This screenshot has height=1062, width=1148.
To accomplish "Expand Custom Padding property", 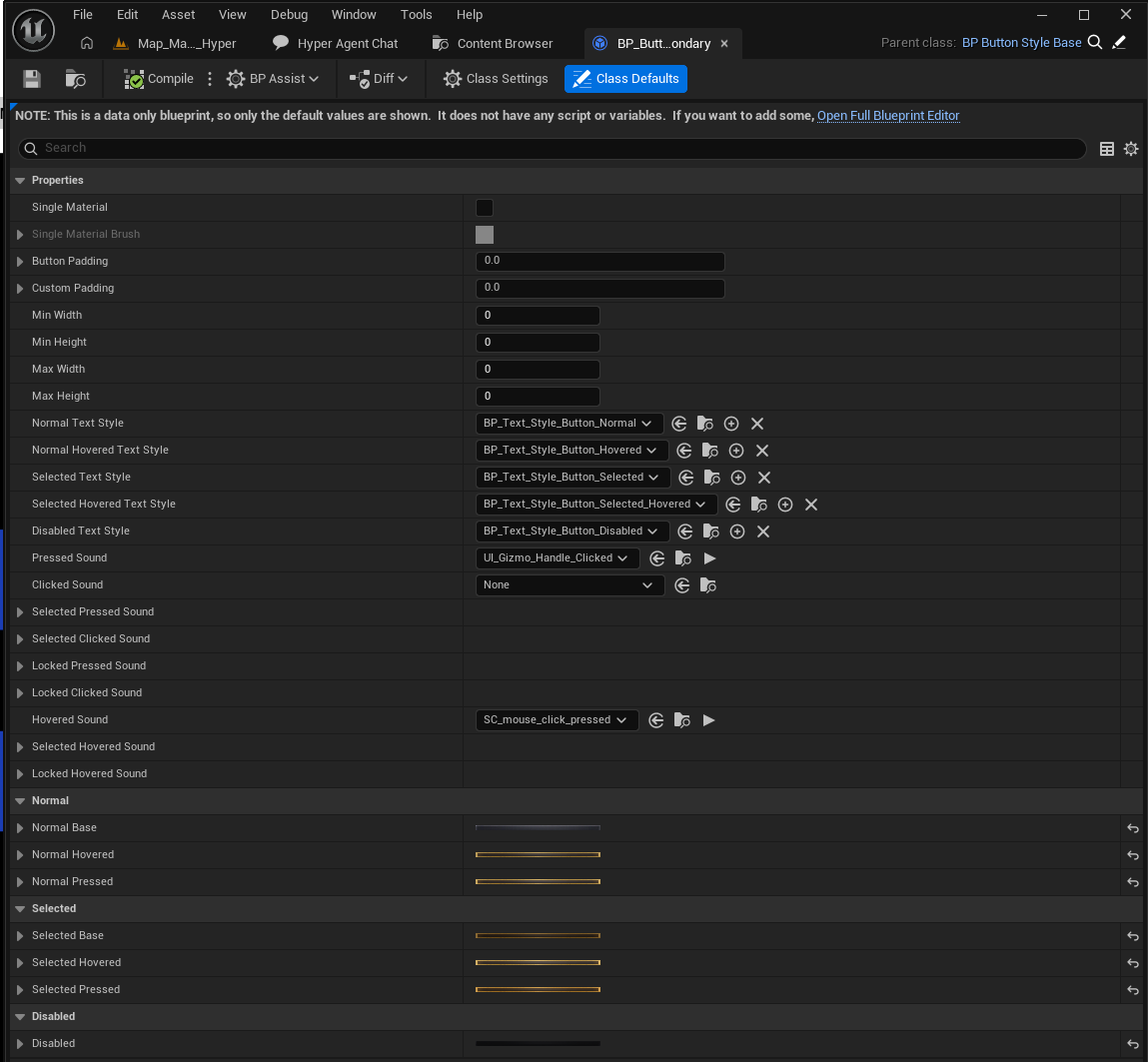I will click(x=21, y=289).
